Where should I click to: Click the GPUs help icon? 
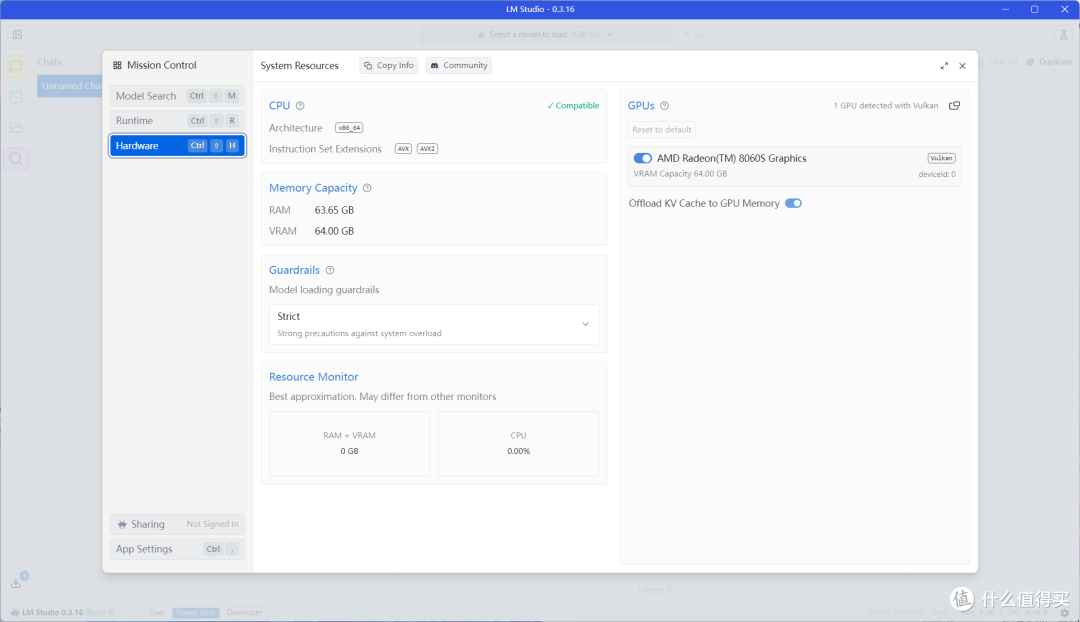[665, 106]
